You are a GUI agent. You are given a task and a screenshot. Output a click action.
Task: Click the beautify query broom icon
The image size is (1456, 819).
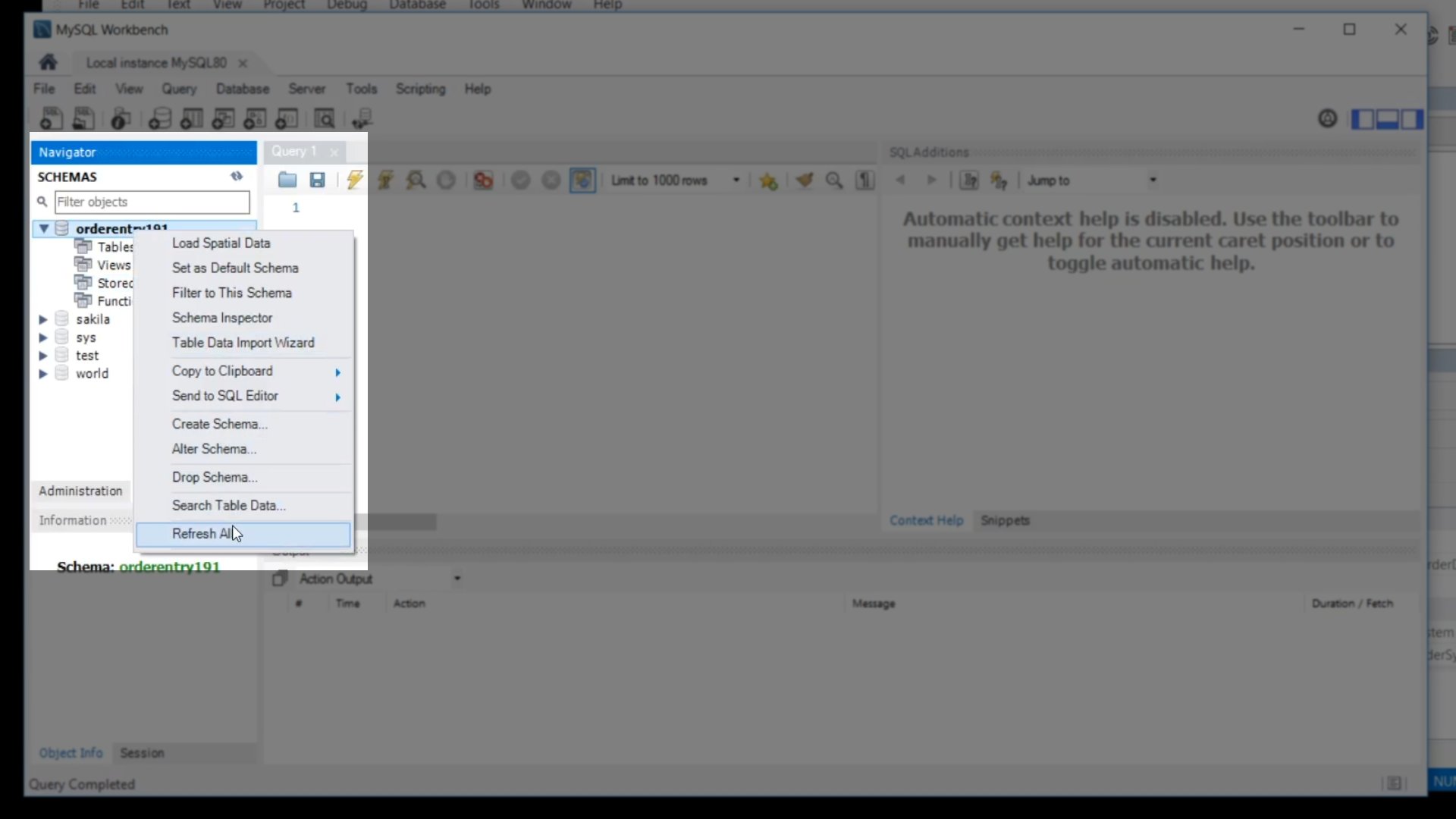coord(805,180)
